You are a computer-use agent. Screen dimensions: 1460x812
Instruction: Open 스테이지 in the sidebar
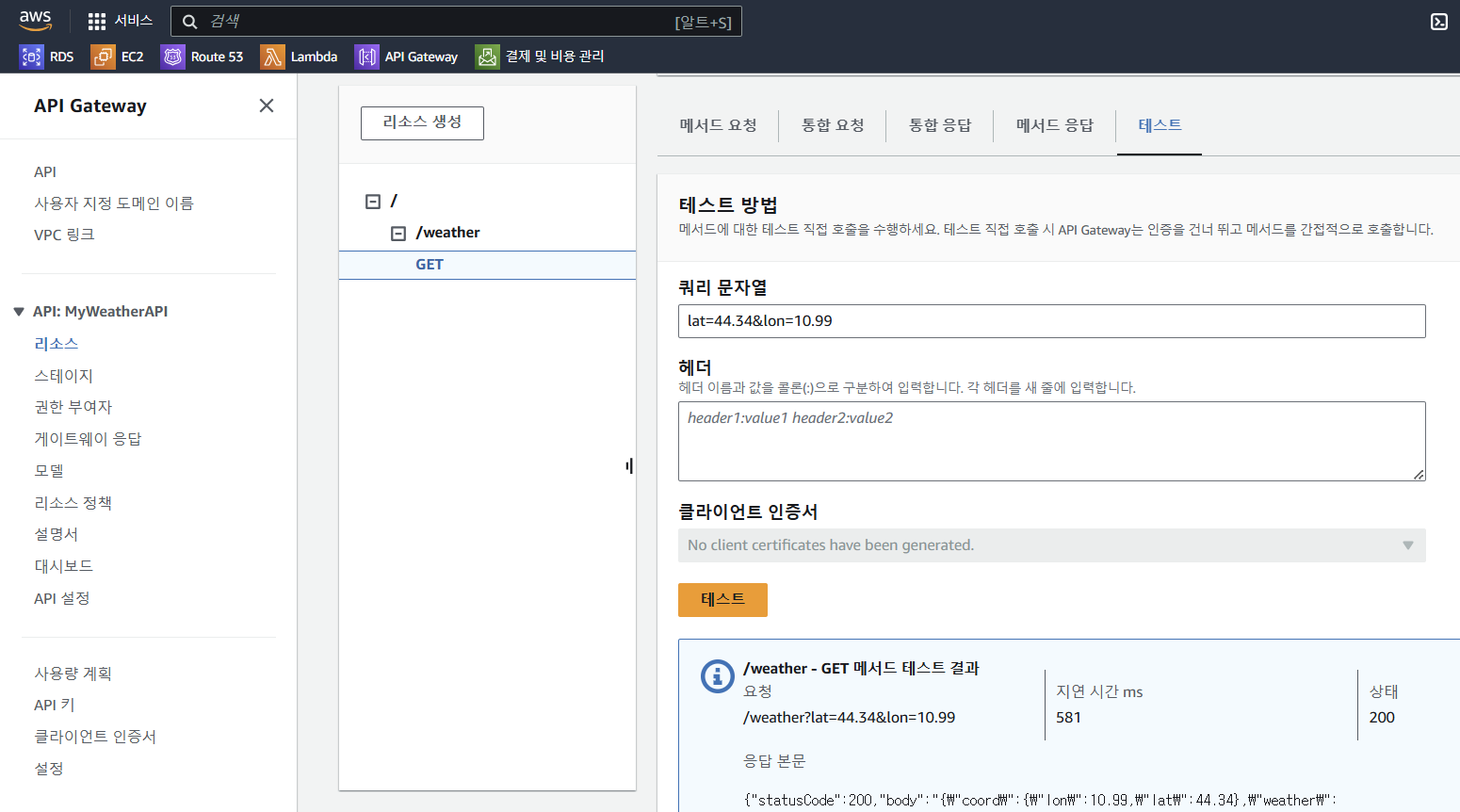pyautogui.click(x=64, y=376)
